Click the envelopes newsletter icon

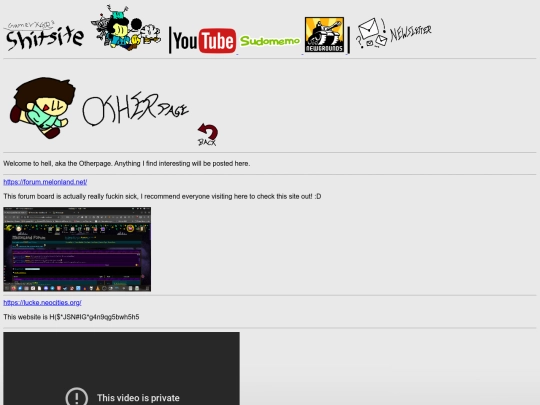[371, 33]
